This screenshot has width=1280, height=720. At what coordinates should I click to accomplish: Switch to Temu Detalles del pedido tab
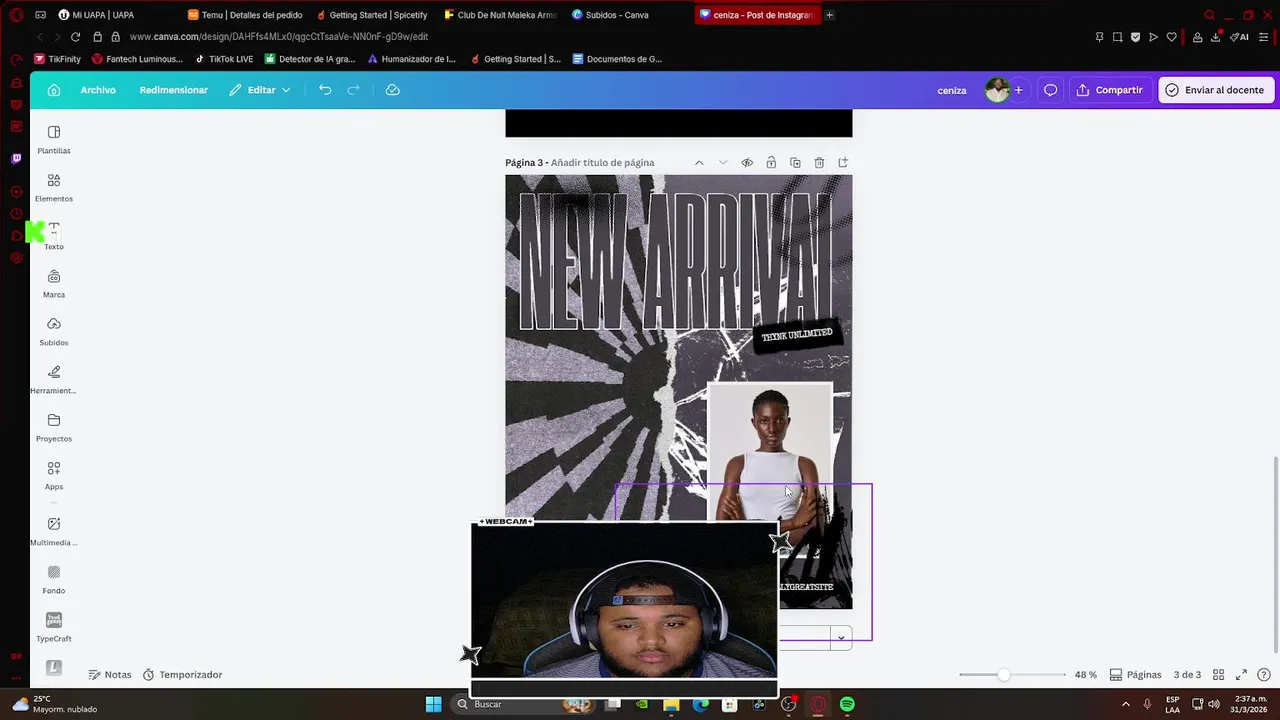coord(245,15)
